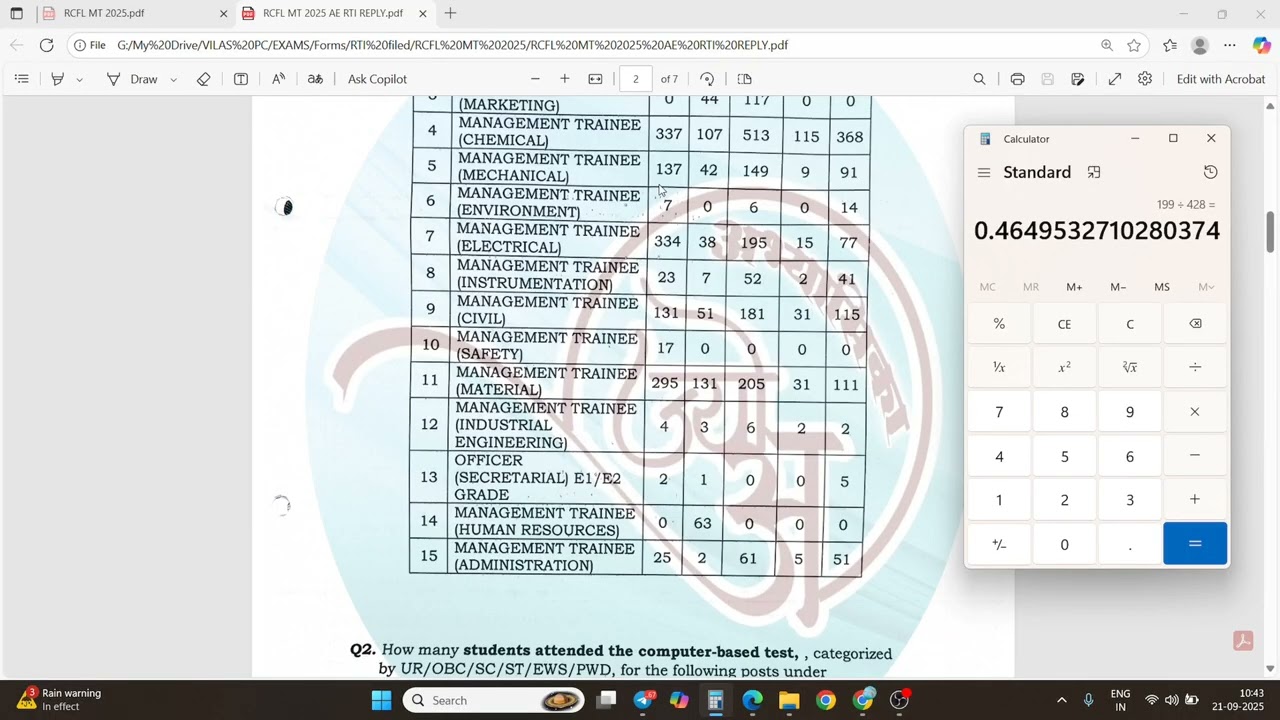Enter full screen PDF view

pos(1115,79)
